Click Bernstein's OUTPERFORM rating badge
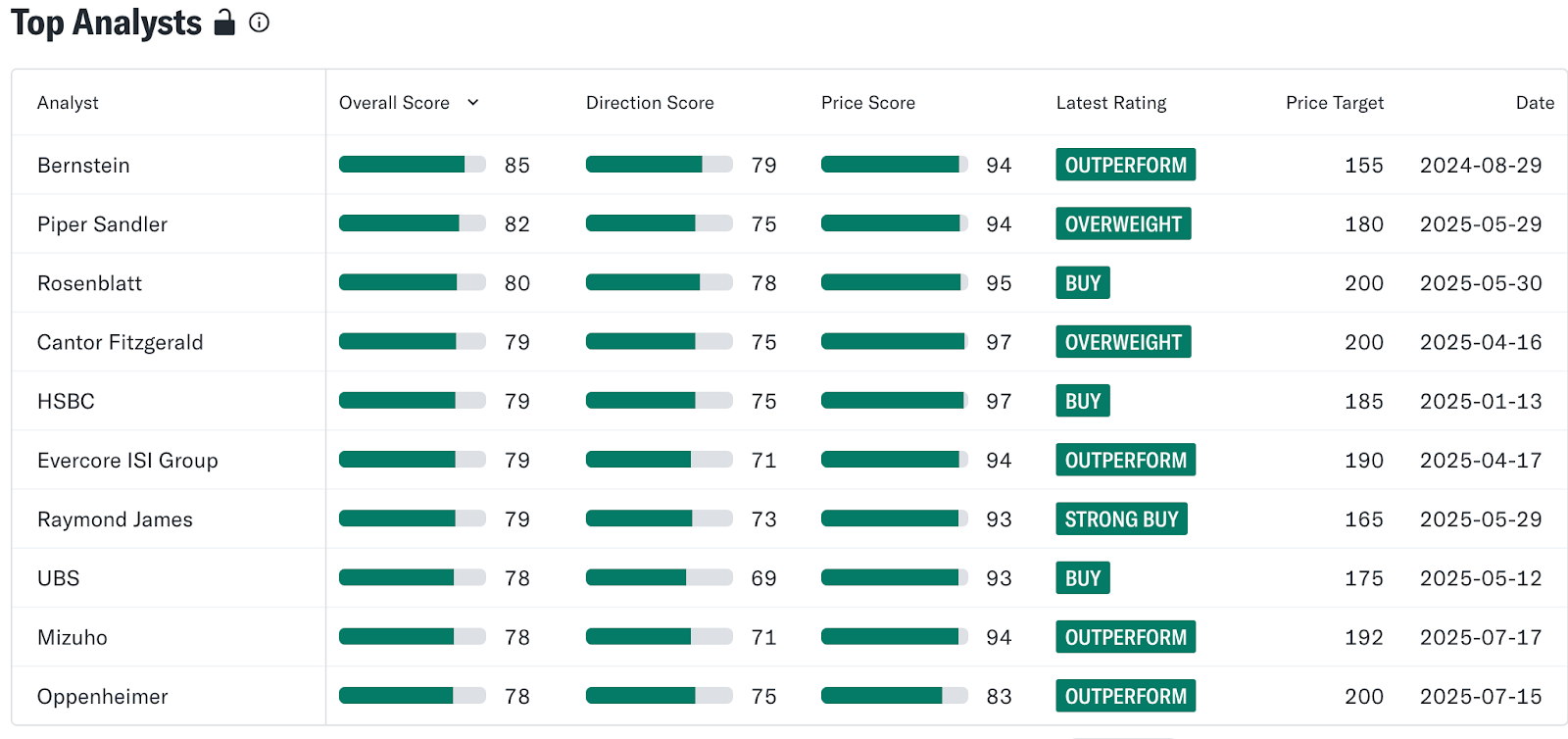 [1125, 165]
